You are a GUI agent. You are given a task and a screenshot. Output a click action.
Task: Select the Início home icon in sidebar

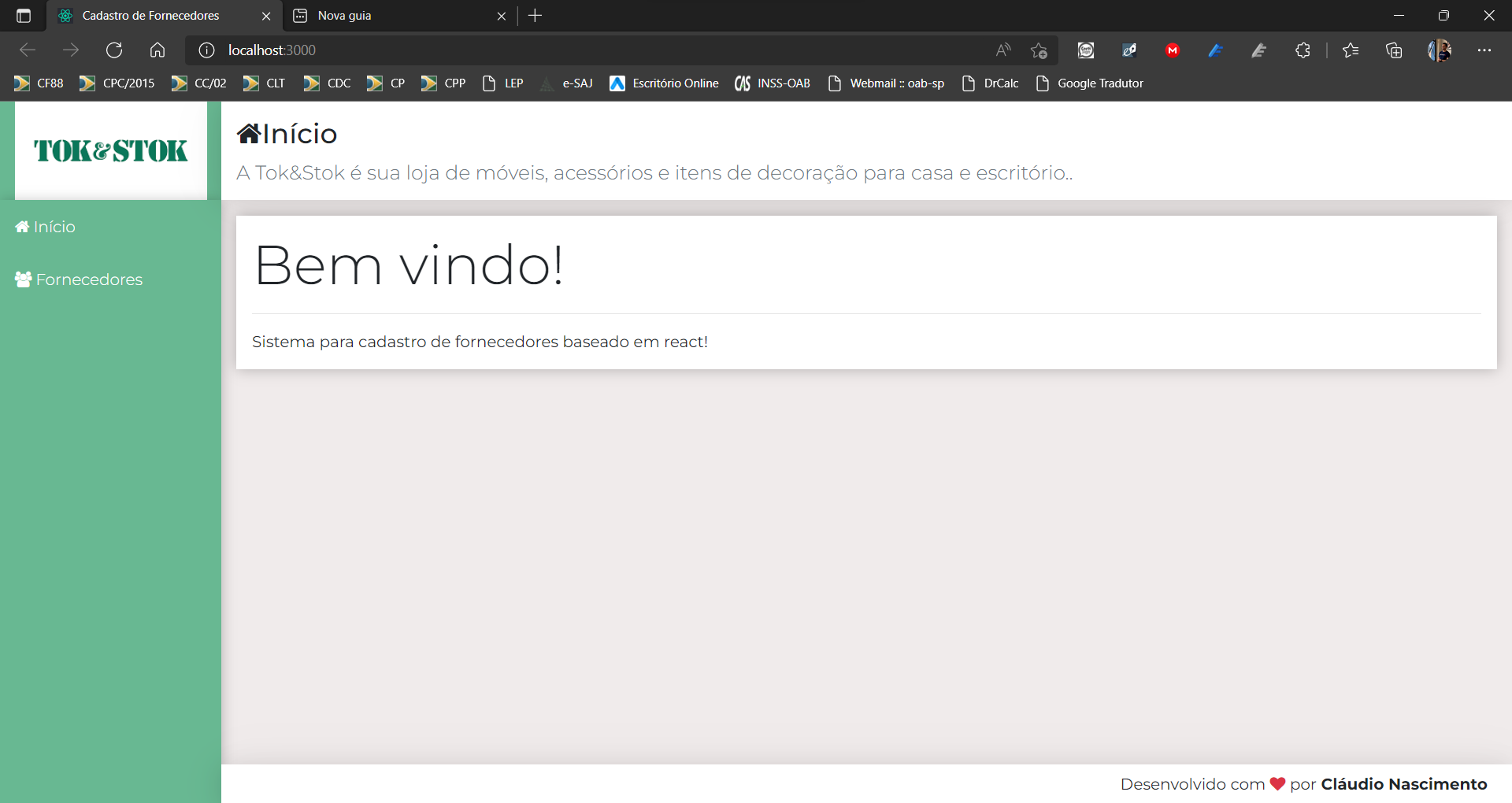(x=21, y=226)
